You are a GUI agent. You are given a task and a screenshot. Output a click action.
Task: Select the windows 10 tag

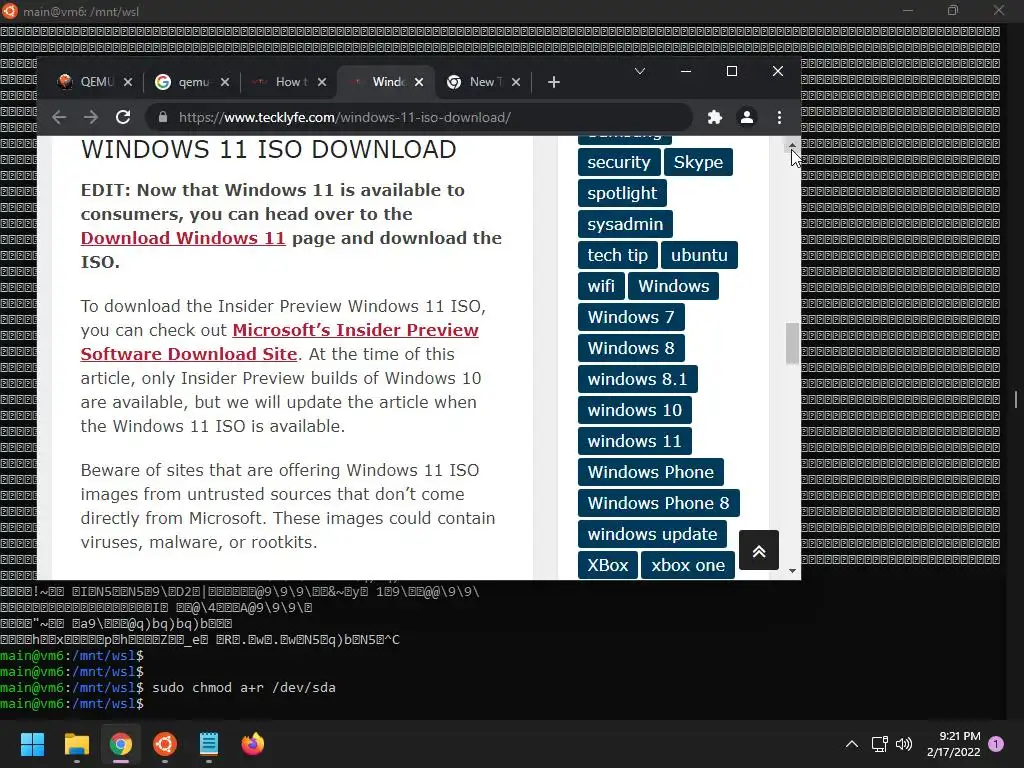[x=634, y=410]
